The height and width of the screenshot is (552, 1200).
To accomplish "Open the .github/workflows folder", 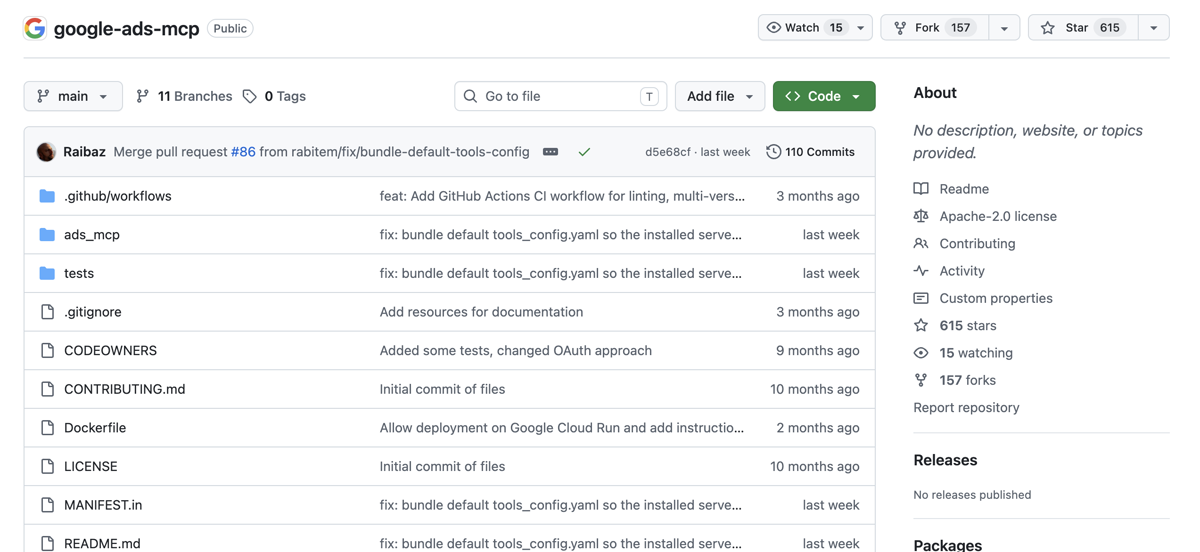I will pos(118,196).
